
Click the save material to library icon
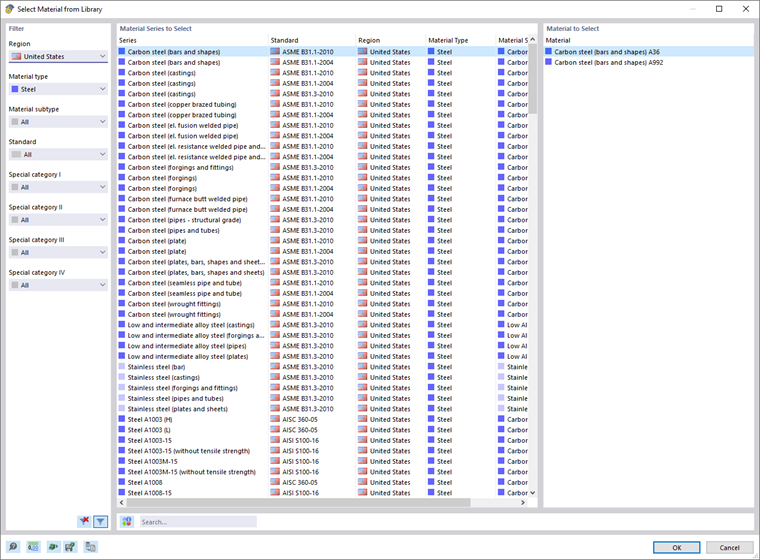pos(70,547)
